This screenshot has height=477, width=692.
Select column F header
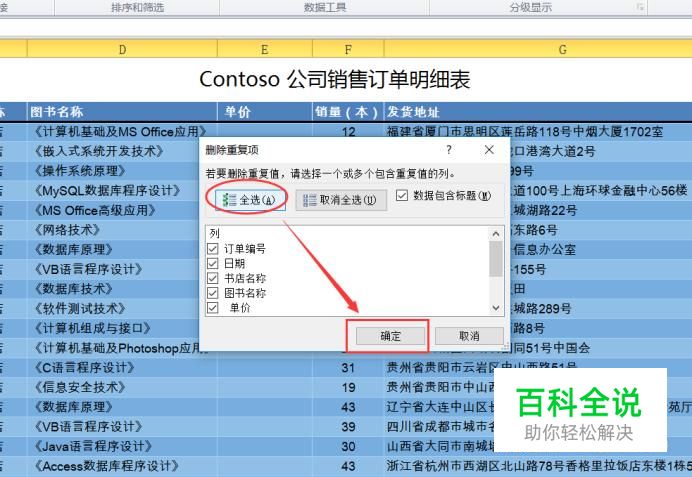coord(348,49)
